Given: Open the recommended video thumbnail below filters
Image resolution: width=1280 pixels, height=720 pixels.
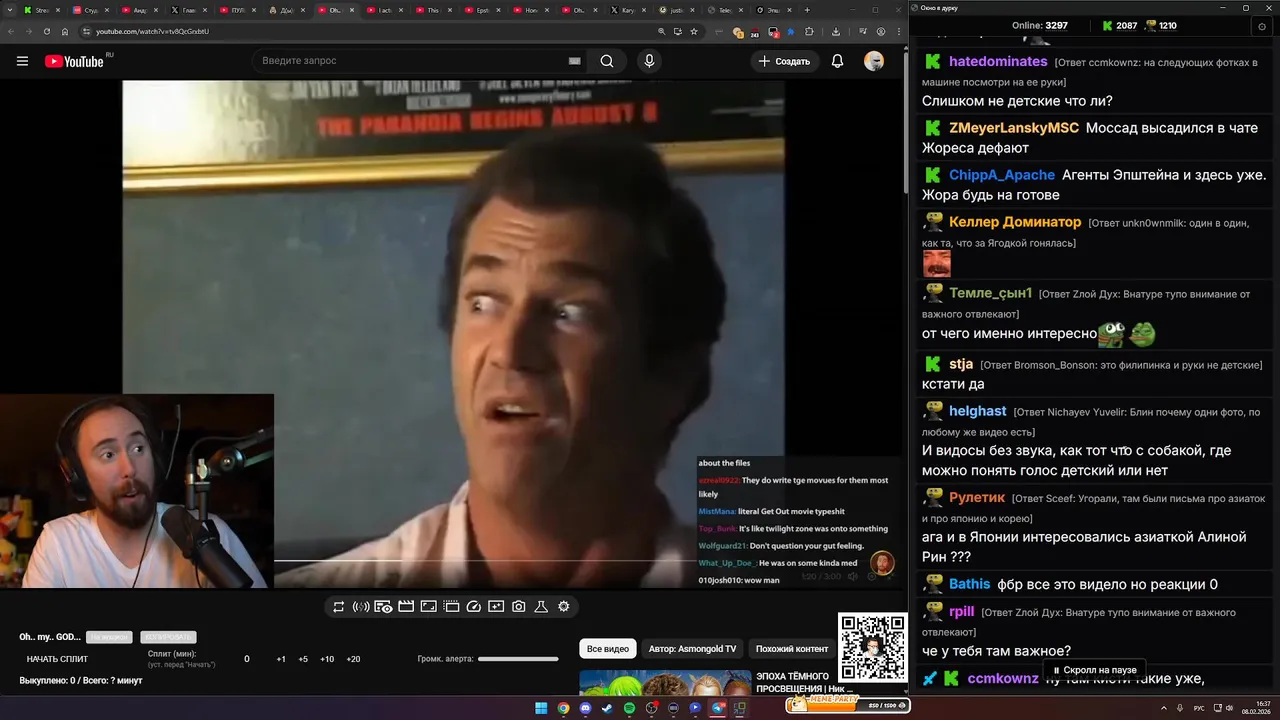Looking at the screenshot, I should 665,683.
